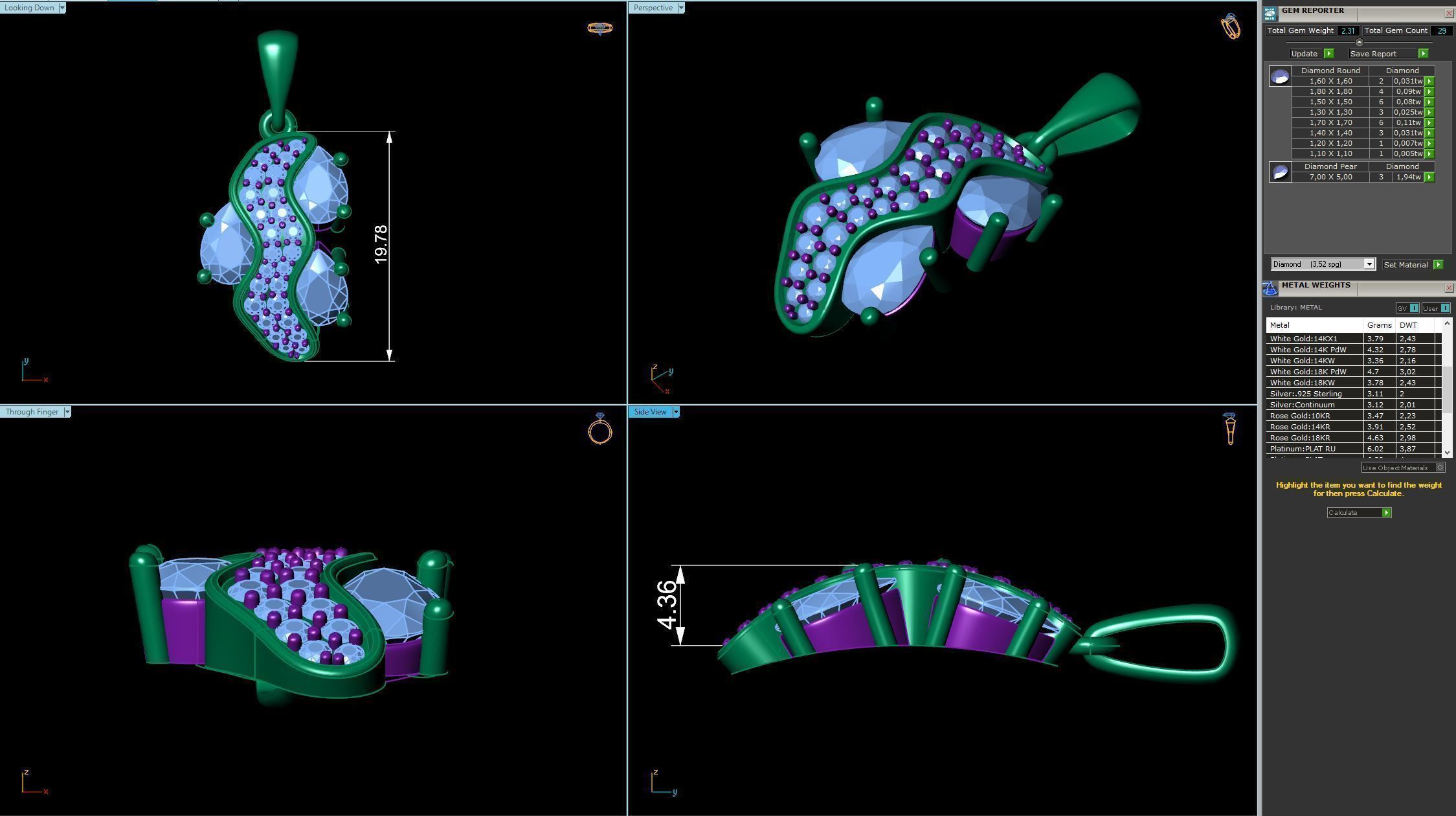Click the rings icon in Perspective viewport

pos(1230,27)
